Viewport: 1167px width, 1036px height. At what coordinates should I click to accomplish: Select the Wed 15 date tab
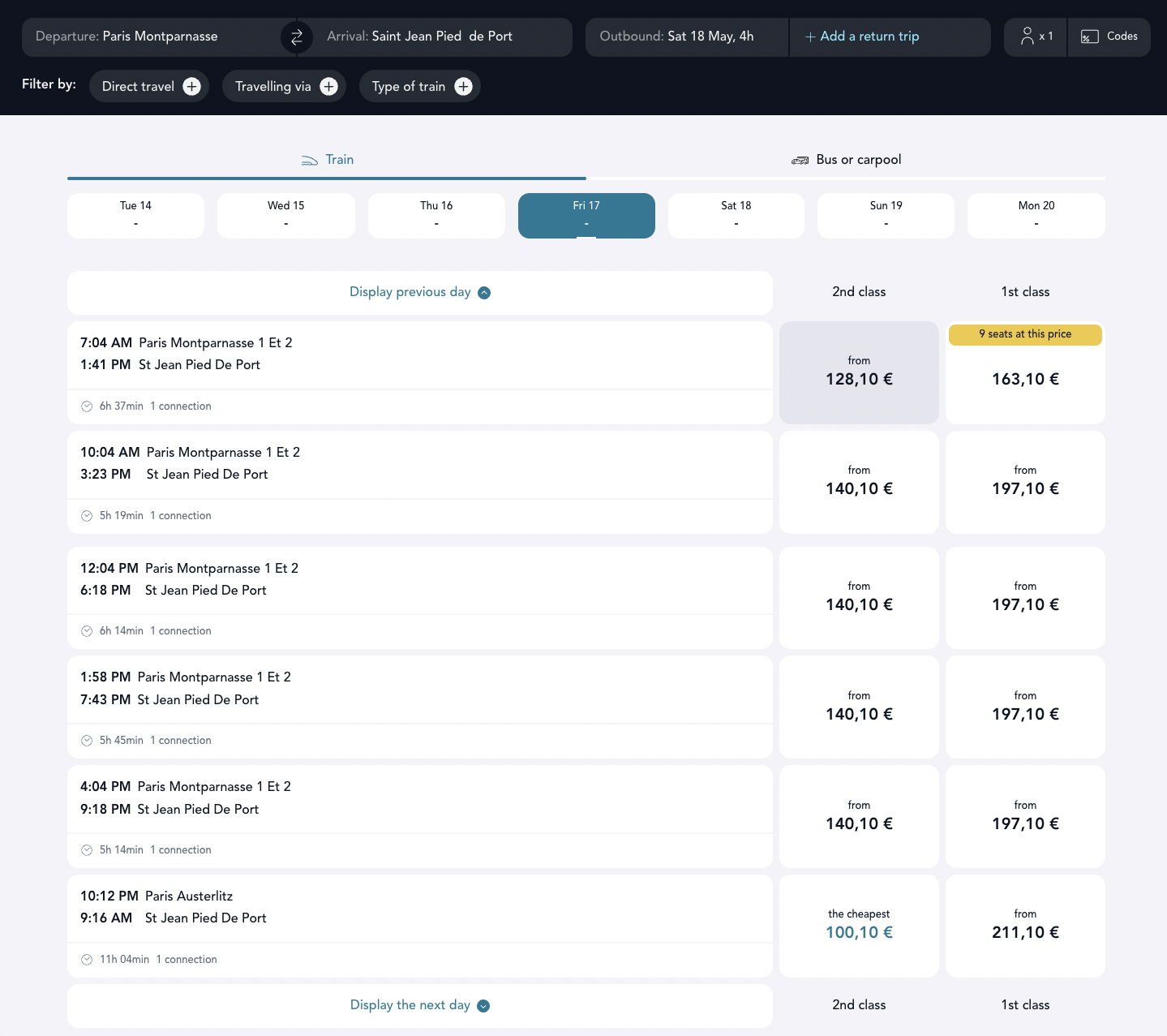click(286, 216)
